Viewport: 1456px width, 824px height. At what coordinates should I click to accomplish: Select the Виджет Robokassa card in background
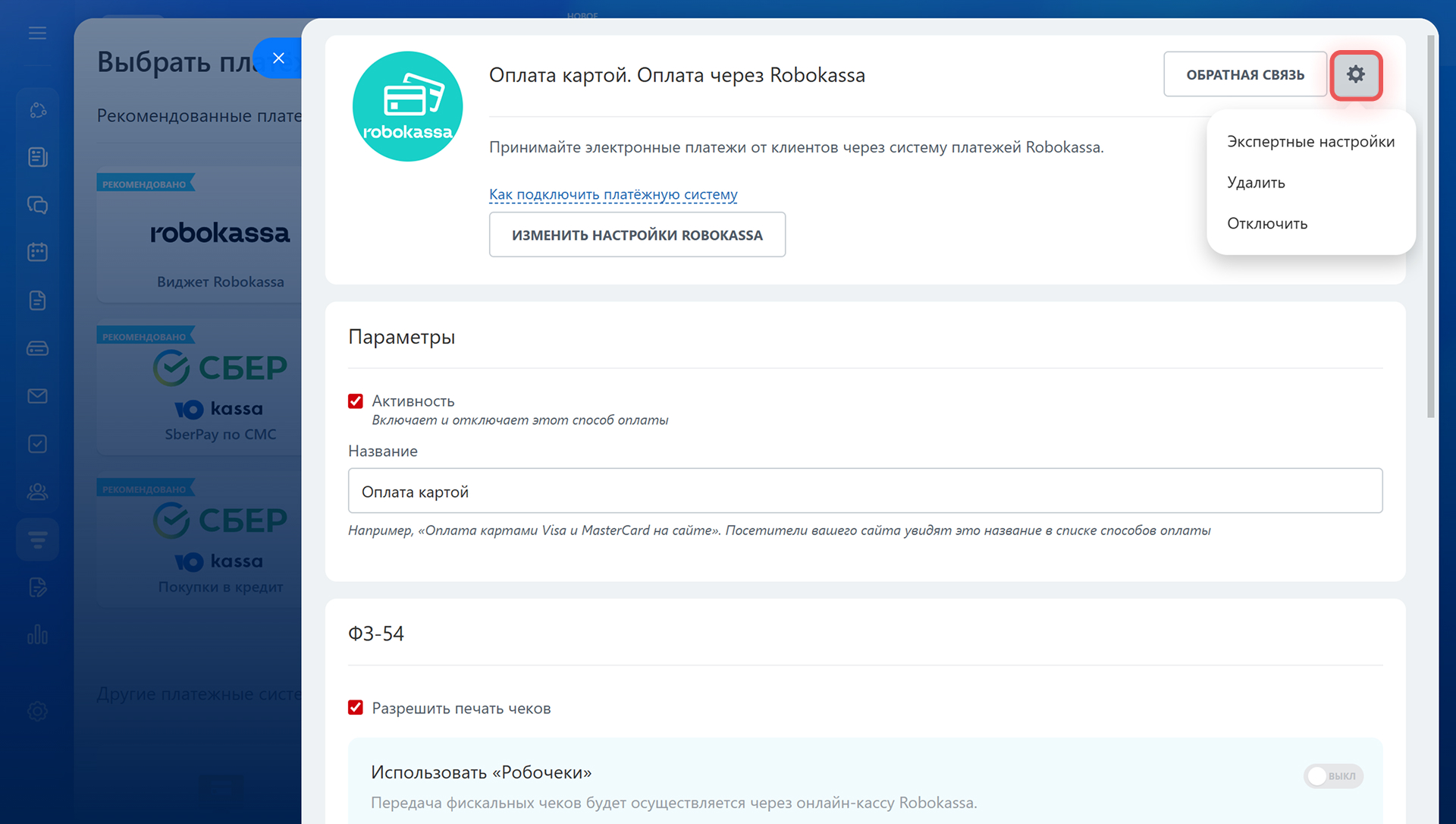click(x=199, y=234)
